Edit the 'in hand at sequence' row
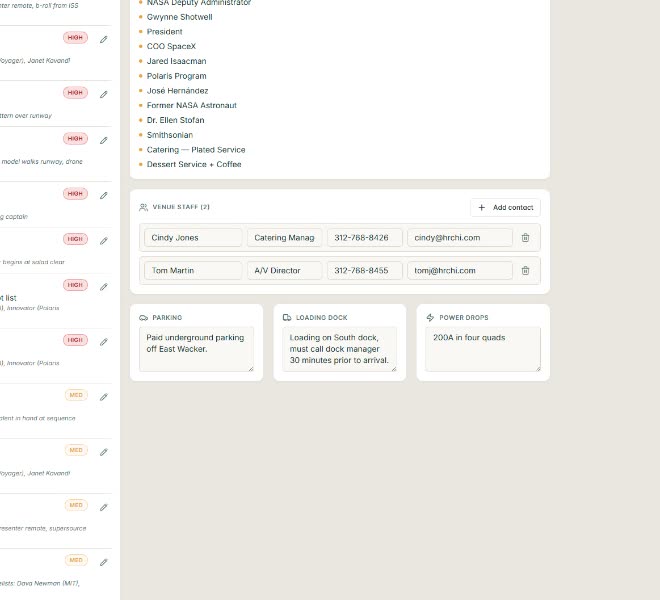The image size is (660, 600). tap(104, 397)
